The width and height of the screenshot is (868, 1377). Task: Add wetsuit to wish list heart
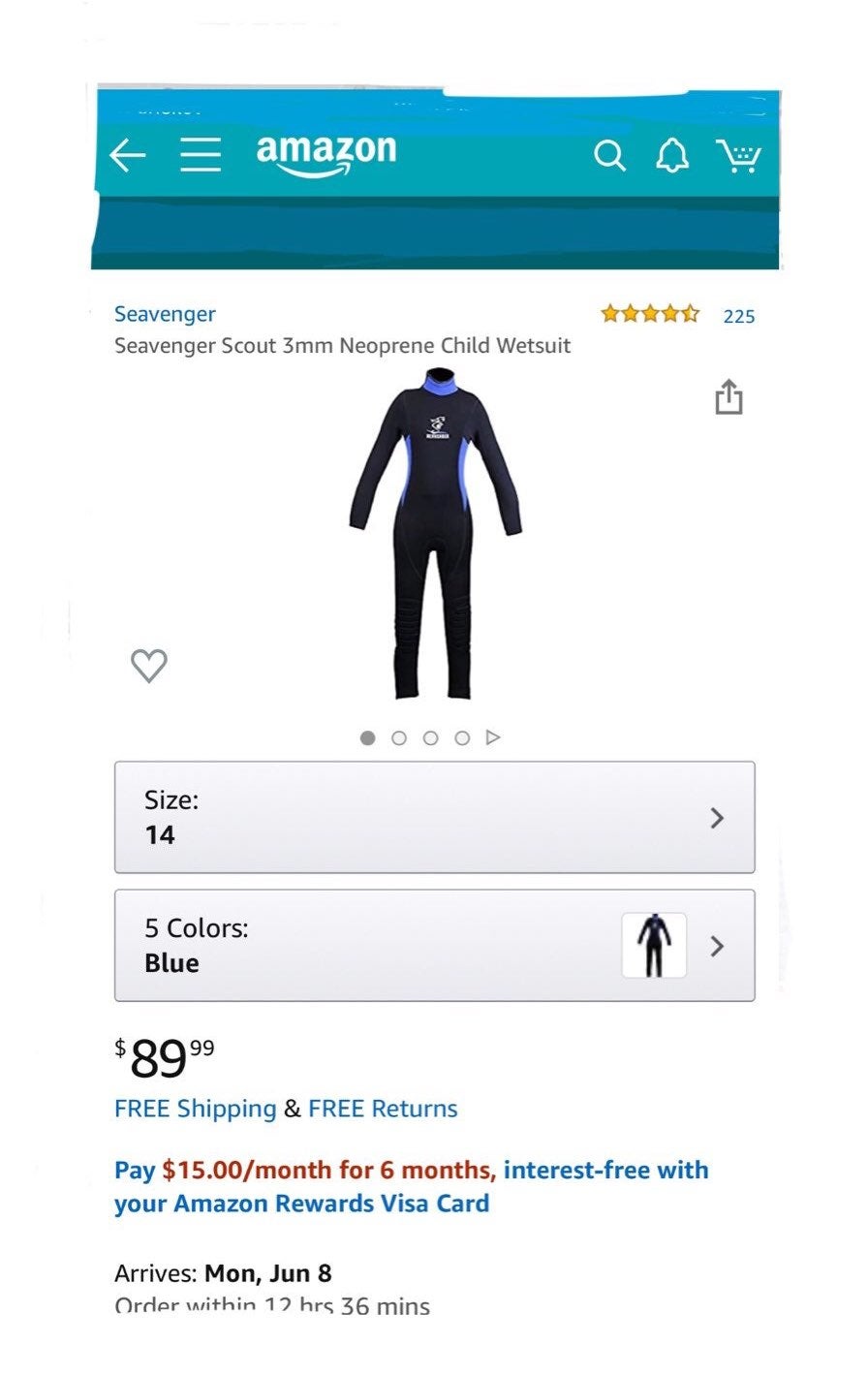pyautogui.click(x=149, y=665)
